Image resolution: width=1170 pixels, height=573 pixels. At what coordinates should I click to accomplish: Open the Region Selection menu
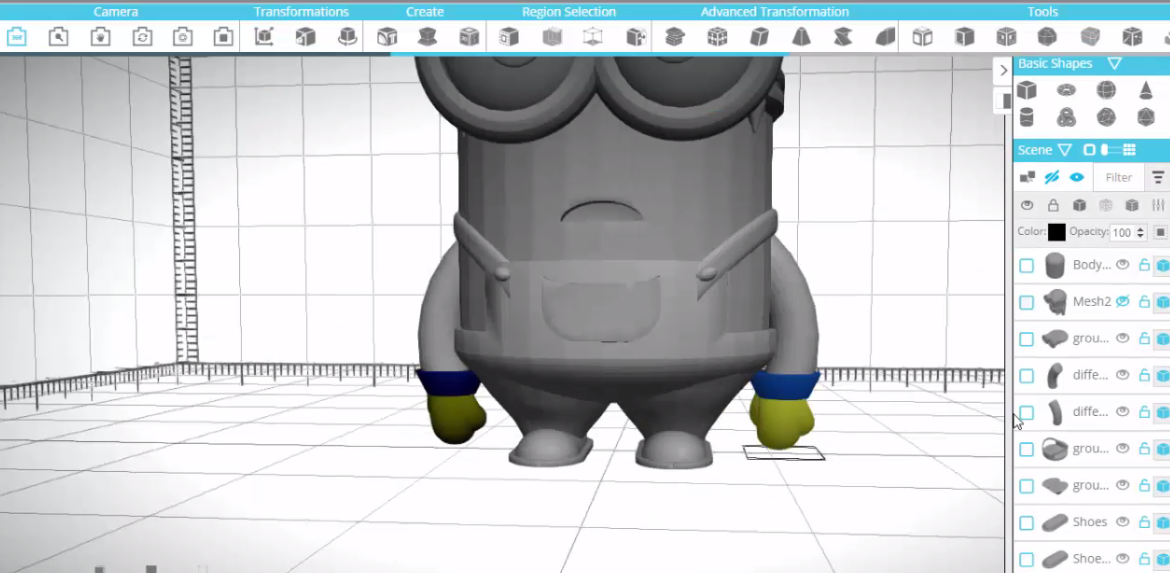point(569,11)
